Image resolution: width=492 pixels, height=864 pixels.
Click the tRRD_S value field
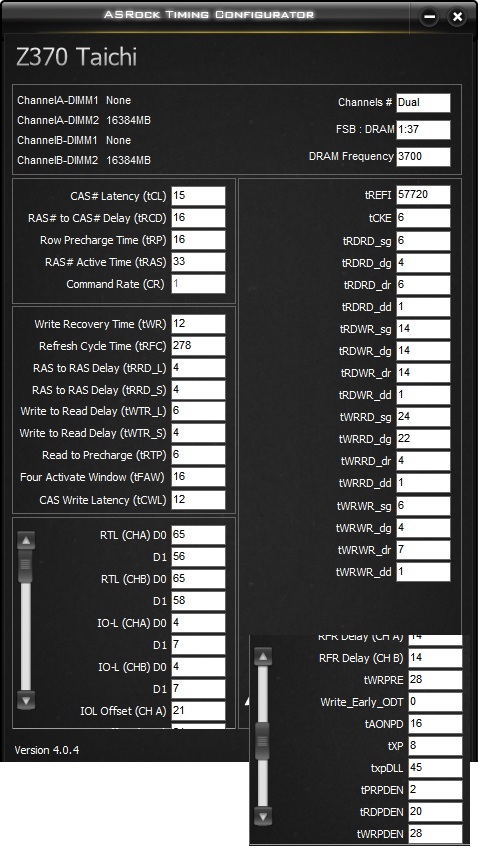coord(198,390)
